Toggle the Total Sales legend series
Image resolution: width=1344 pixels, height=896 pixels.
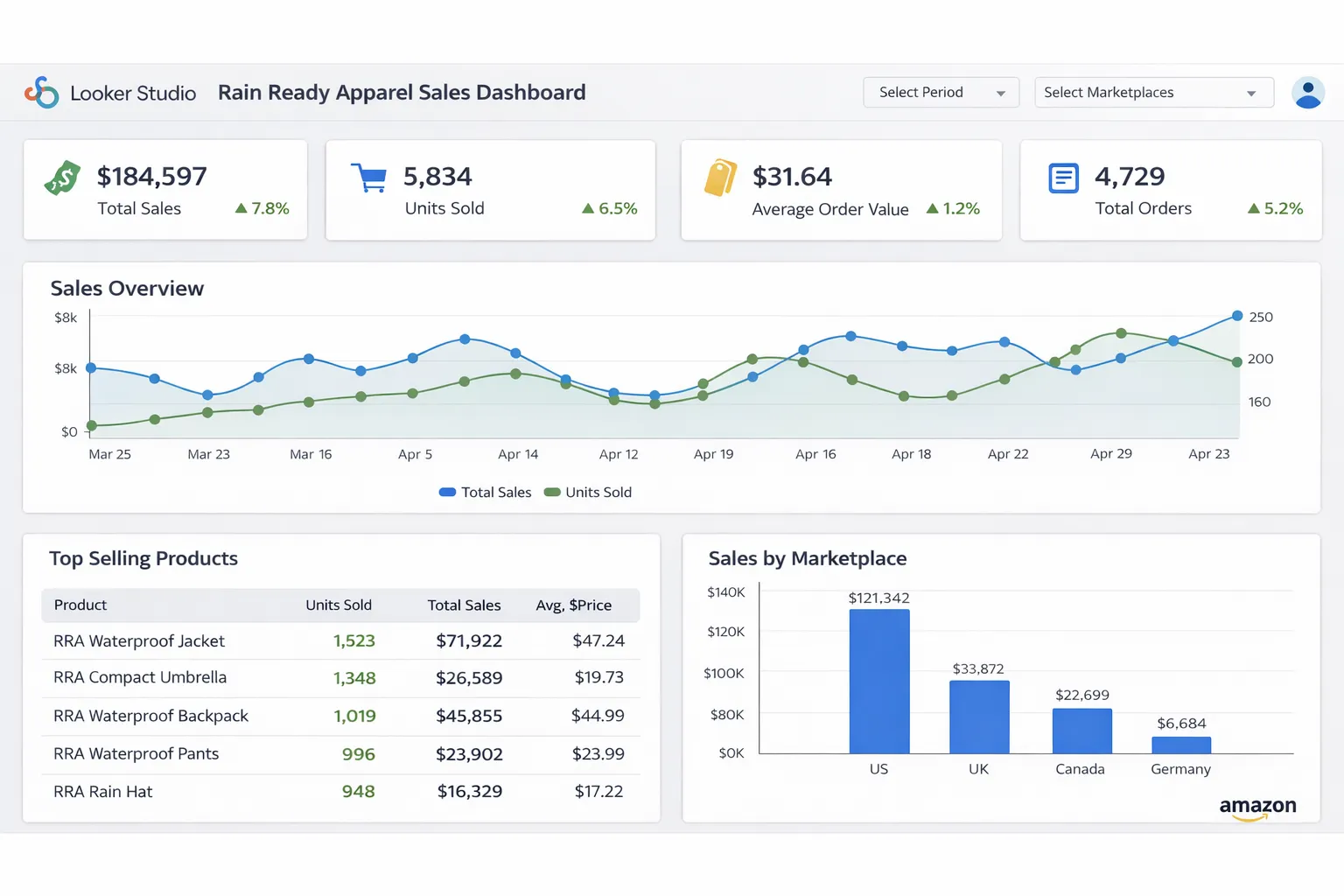(486, 492)
